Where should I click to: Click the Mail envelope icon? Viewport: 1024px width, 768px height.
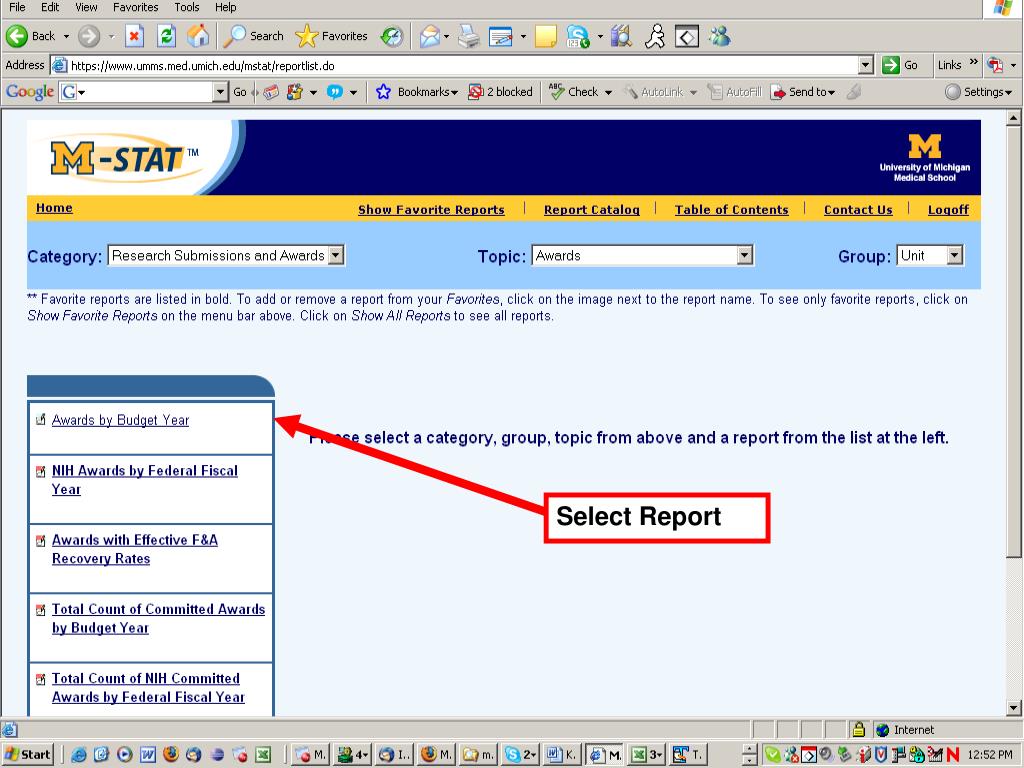point(430,36)
